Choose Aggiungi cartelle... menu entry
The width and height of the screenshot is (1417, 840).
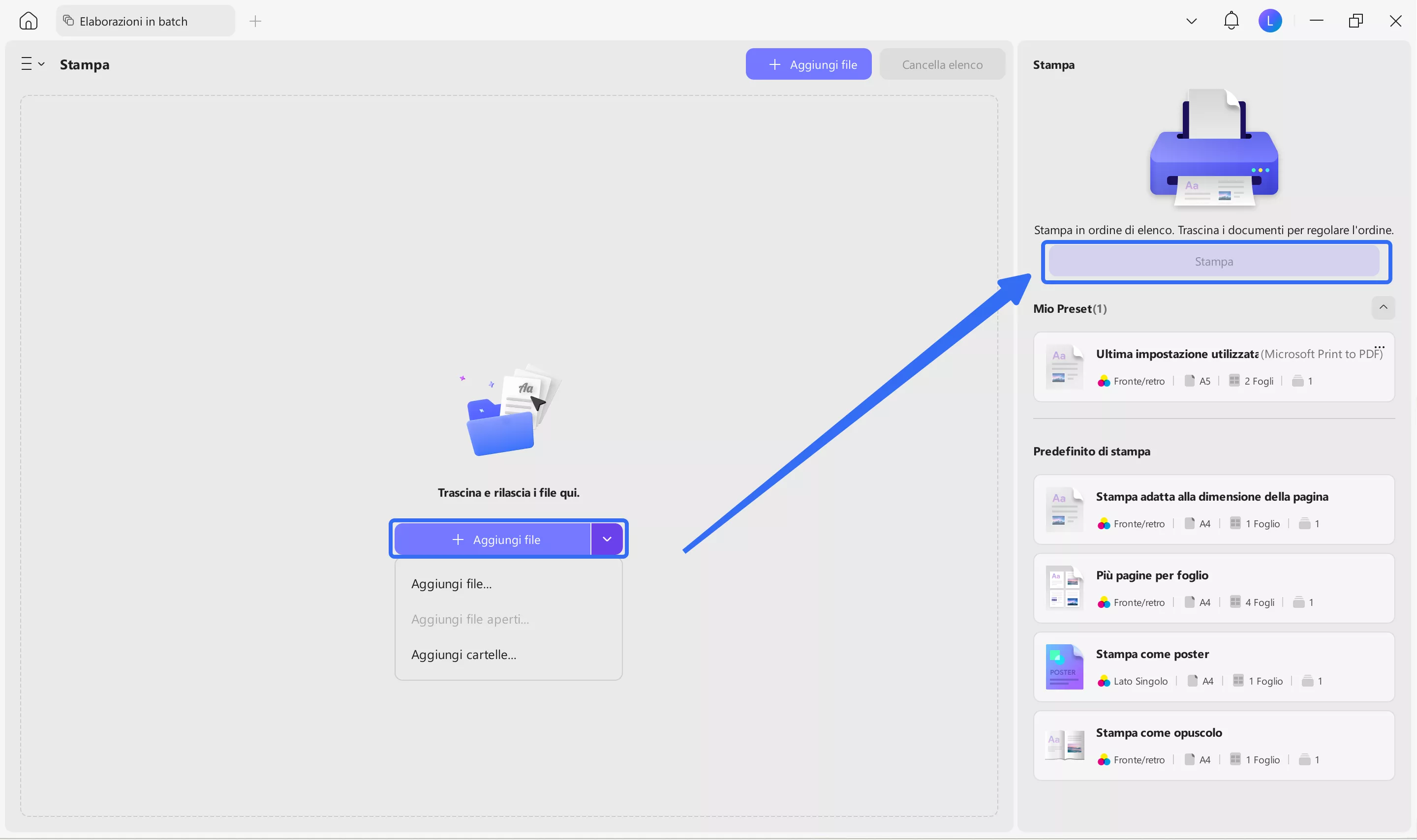pyautogui.click(x=463, y=654)
